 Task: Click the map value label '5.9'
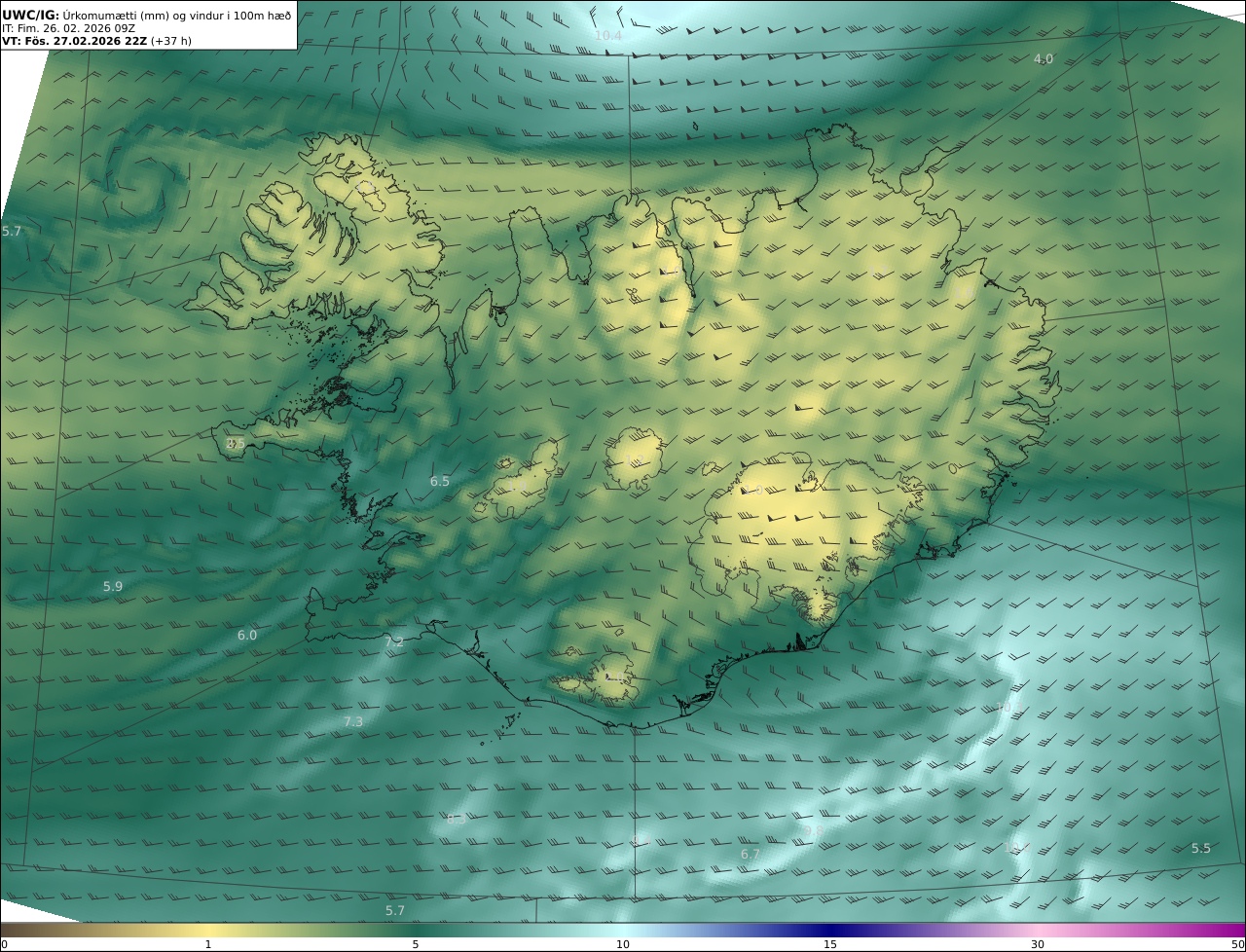pos(113,586)
